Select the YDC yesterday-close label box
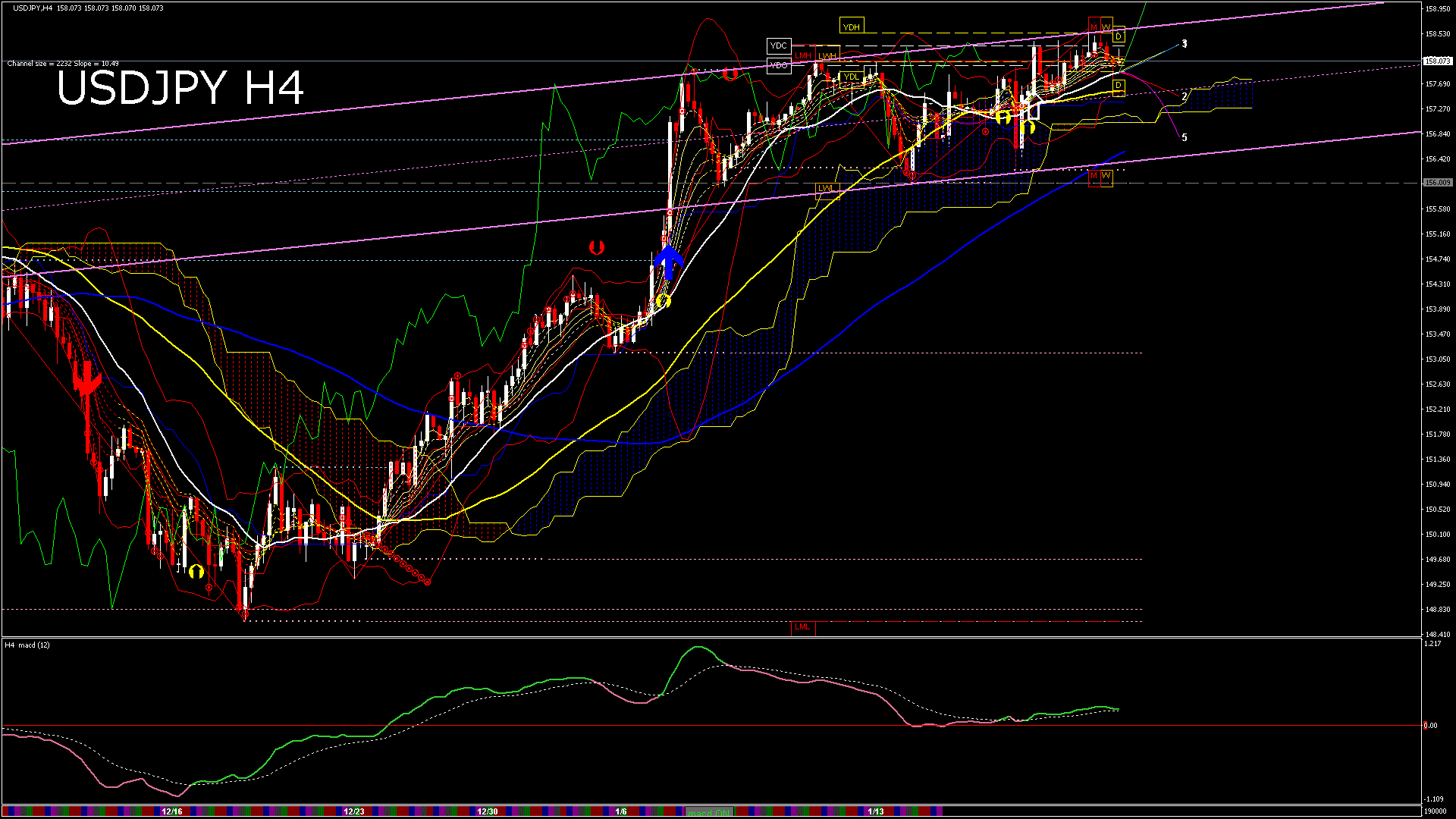1456x819 pixels. [x=778, y=46]
